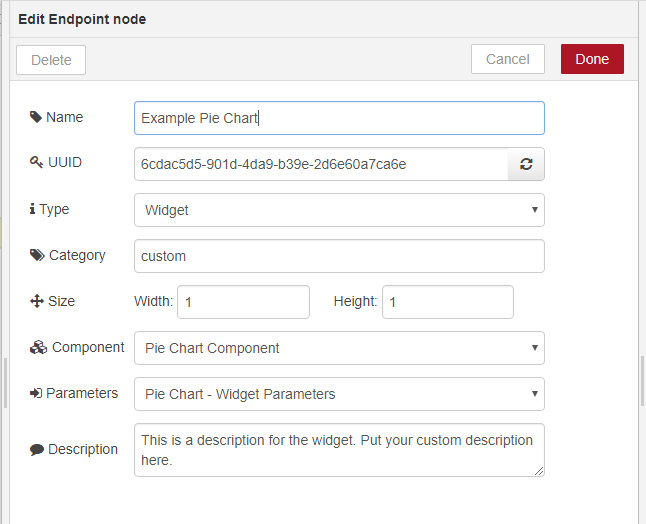Click the speech bubble icon beside Description
646x524 pixels.
point(37,449)
